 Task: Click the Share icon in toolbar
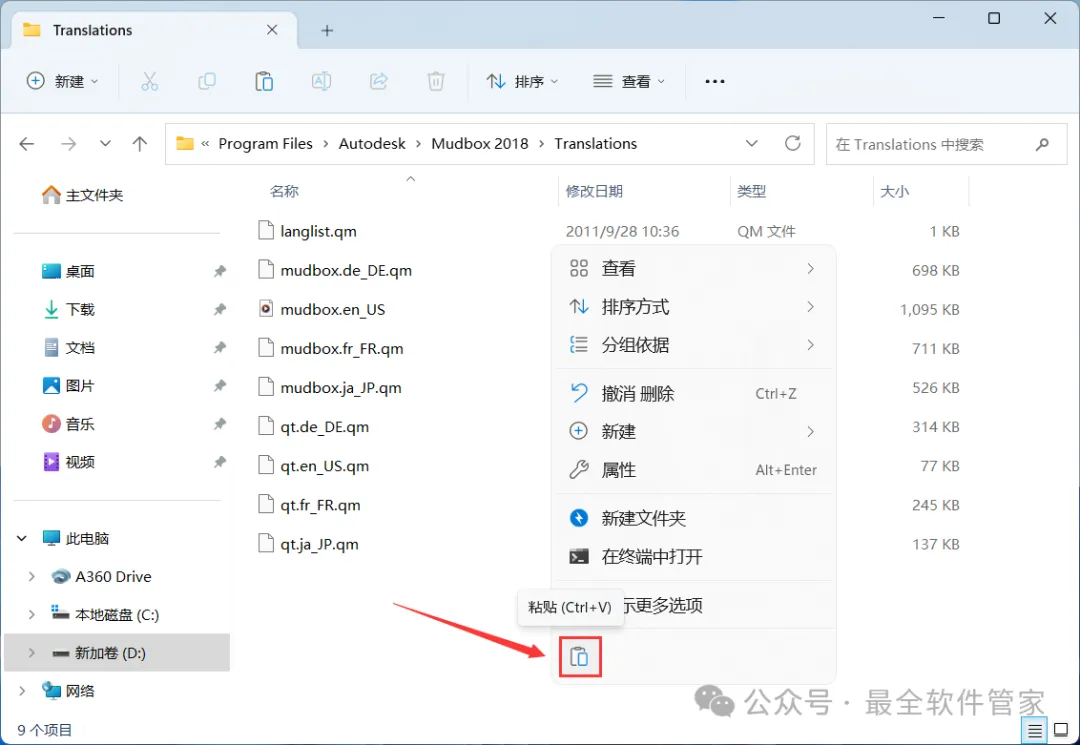[x=379, y=81]
